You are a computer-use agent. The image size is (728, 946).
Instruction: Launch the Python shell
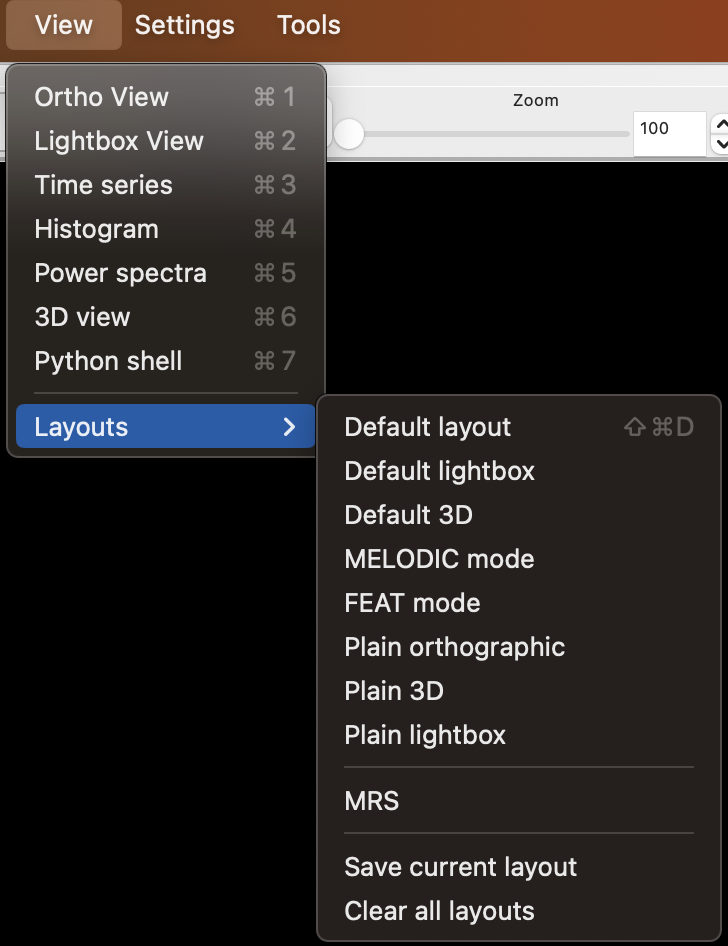pyautogui.click(x=108, y=361)
